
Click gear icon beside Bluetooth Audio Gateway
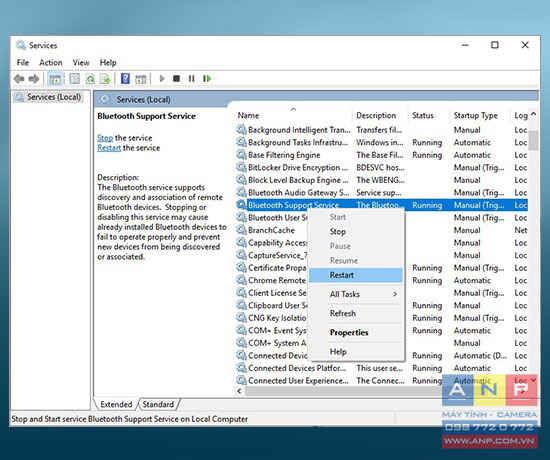pyautogui.click(x=241, y=192)
